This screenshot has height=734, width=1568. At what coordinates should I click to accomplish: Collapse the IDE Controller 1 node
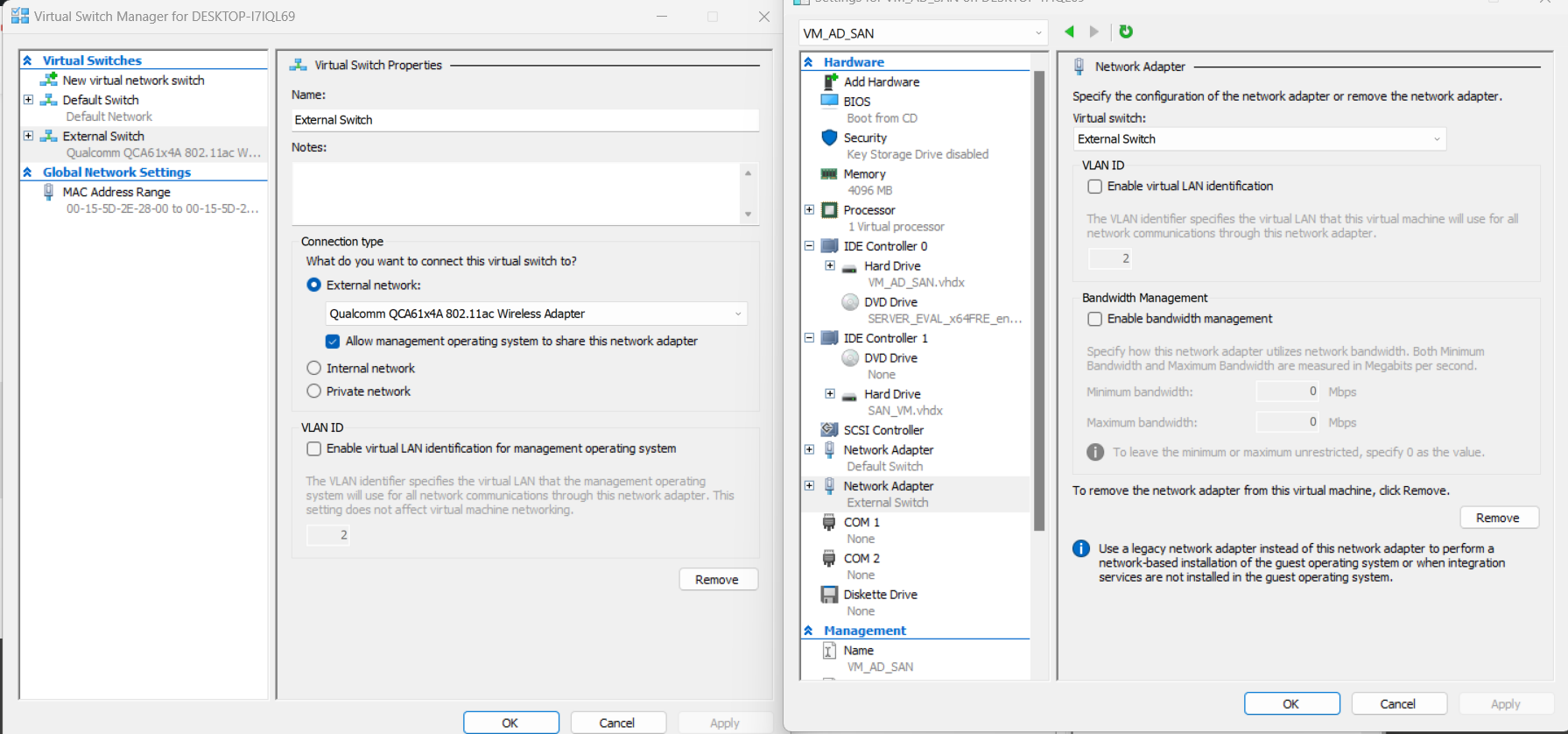point(809,338)
